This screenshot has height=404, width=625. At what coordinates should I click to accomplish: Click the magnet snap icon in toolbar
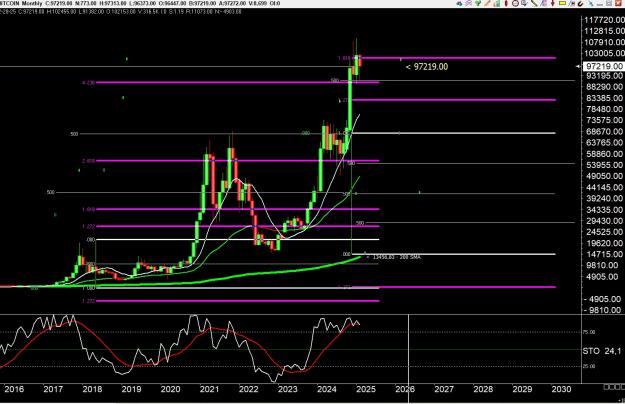pos(580,4)
